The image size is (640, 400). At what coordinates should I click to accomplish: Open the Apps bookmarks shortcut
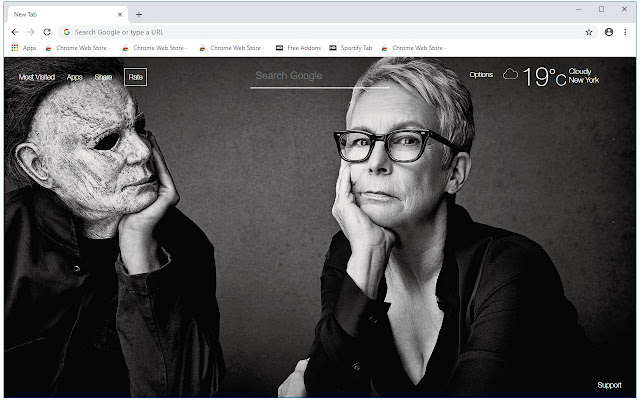tap(24, 48)
